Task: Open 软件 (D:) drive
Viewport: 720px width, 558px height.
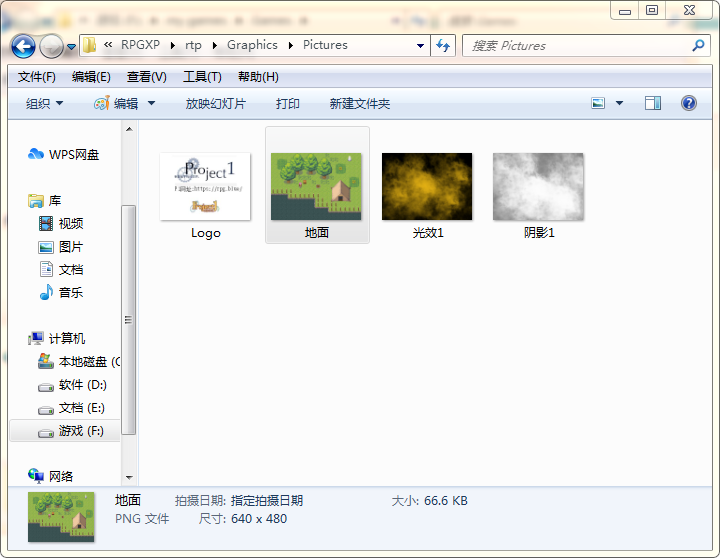Action: [73, 385]
